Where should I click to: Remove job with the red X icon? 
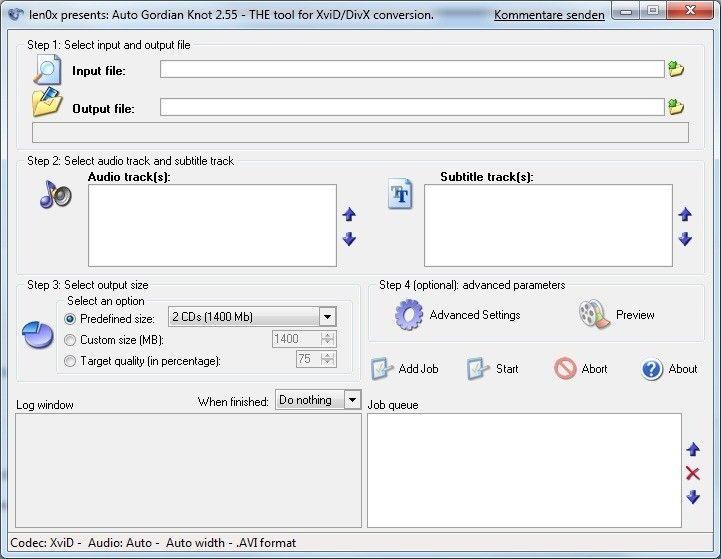pos(693,473)
